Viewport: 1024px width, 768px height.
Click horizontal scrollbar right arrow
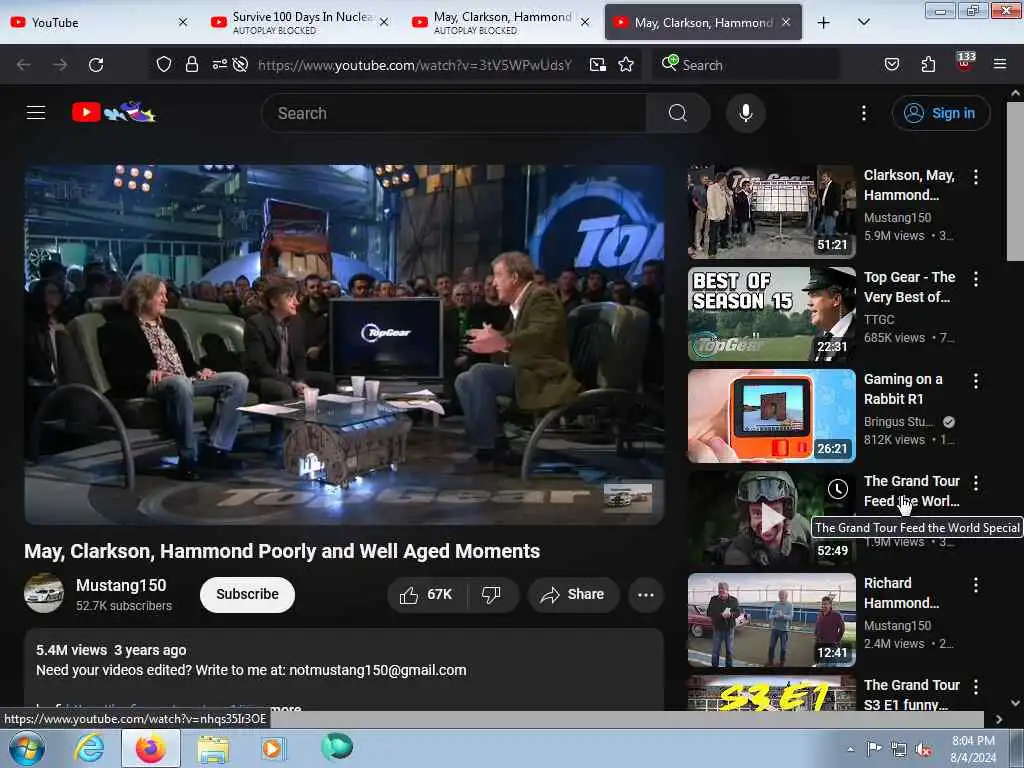pyautogui.click(x=999, y=719)
